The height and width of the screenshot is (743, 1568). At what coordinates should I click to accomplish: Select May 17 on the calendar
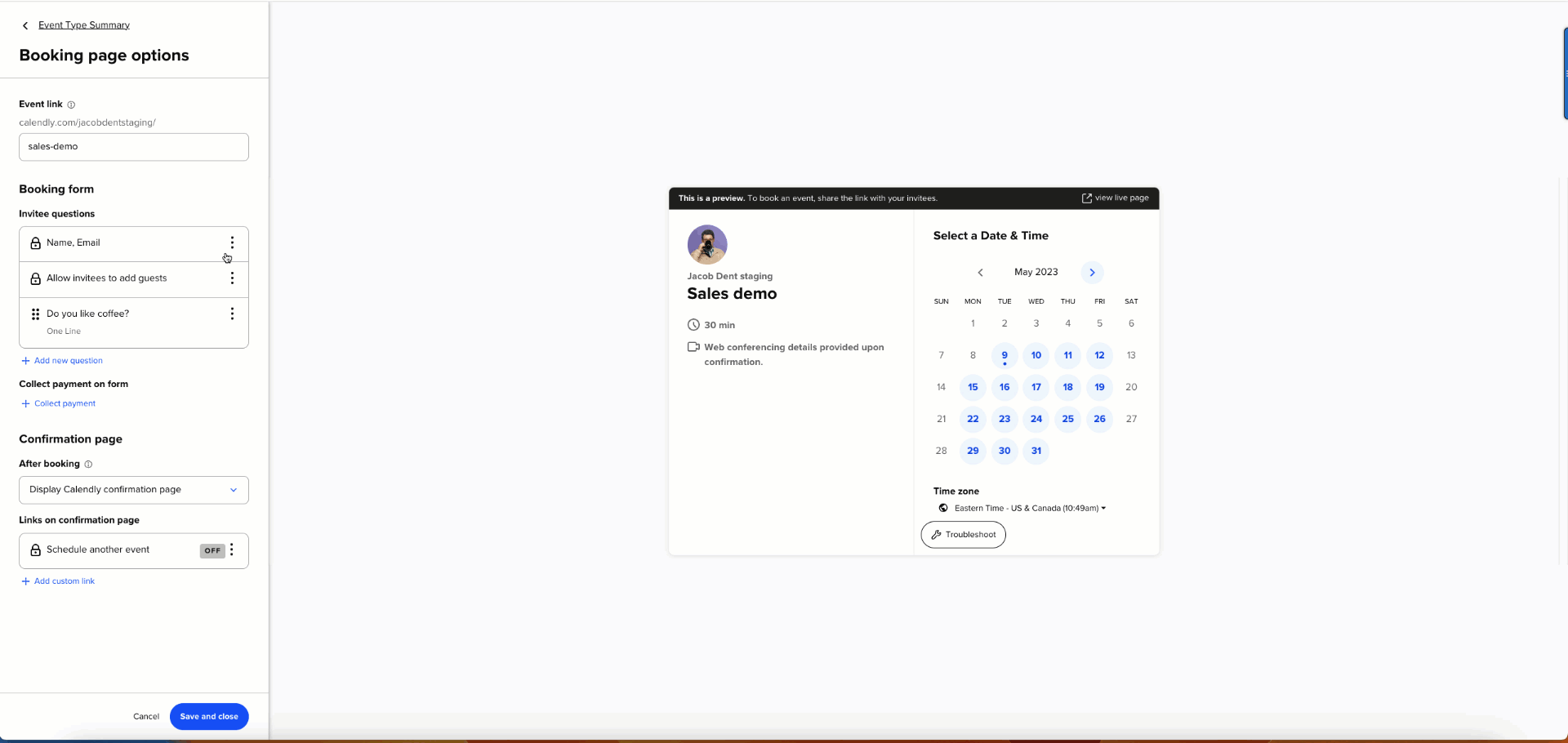coord(1036,387)
